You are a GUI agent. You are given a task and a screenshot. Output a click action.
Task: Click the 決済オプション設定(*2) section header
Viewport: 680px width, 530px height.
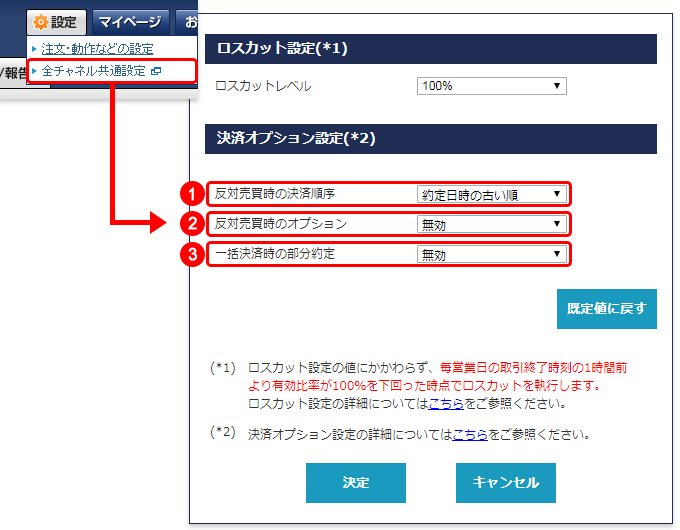point(430,139)
